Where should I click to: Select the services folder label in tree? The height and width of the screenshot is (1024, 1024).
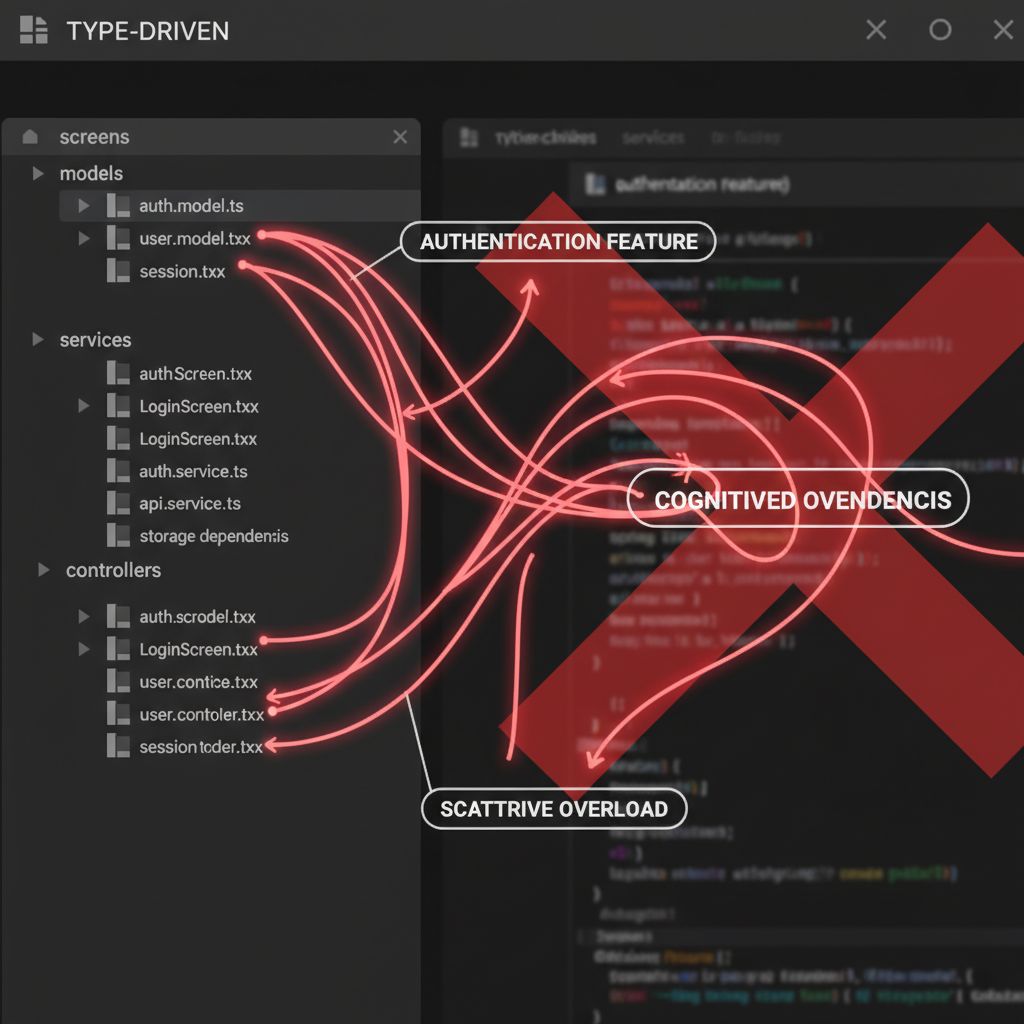[x=95, y=340]
